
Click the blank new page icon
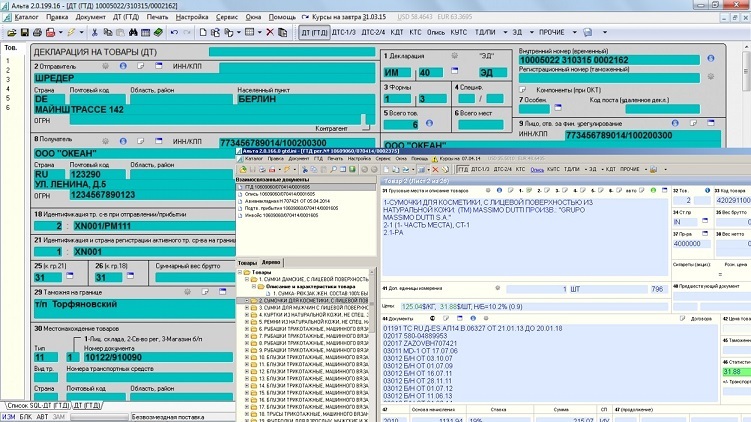point(203,33)
